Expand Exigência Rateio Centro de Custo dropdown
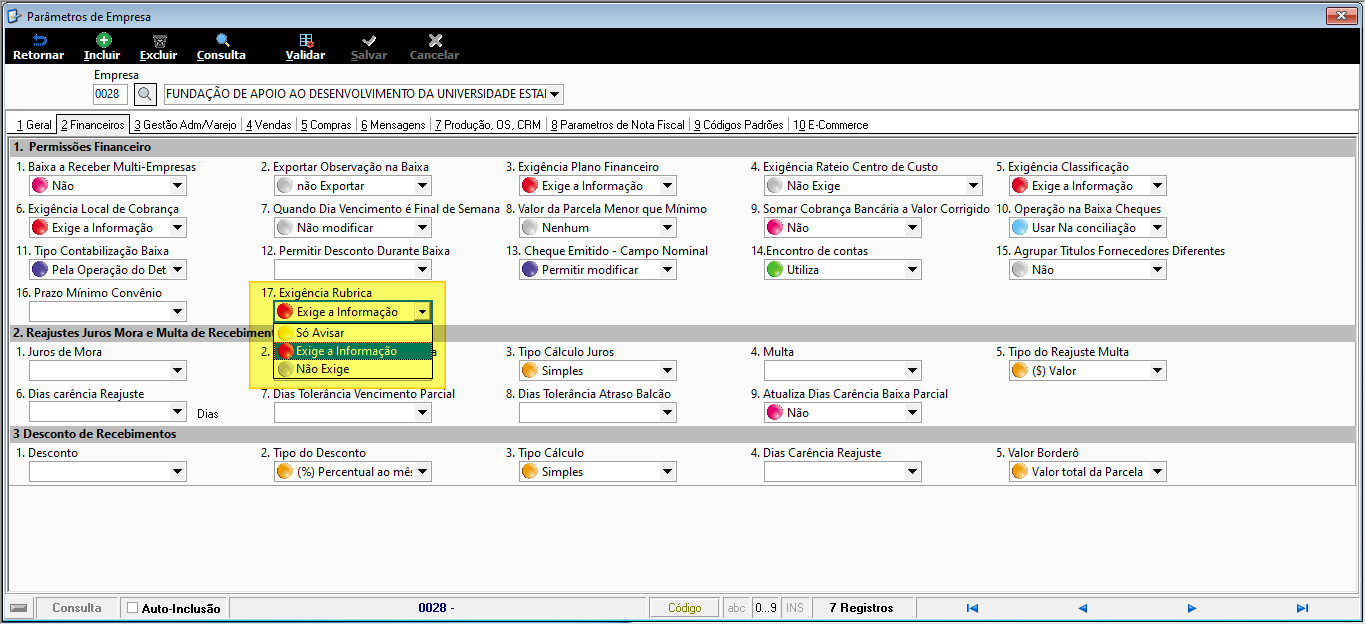This screenshot has height=625, width=1366. coord(973,186)
